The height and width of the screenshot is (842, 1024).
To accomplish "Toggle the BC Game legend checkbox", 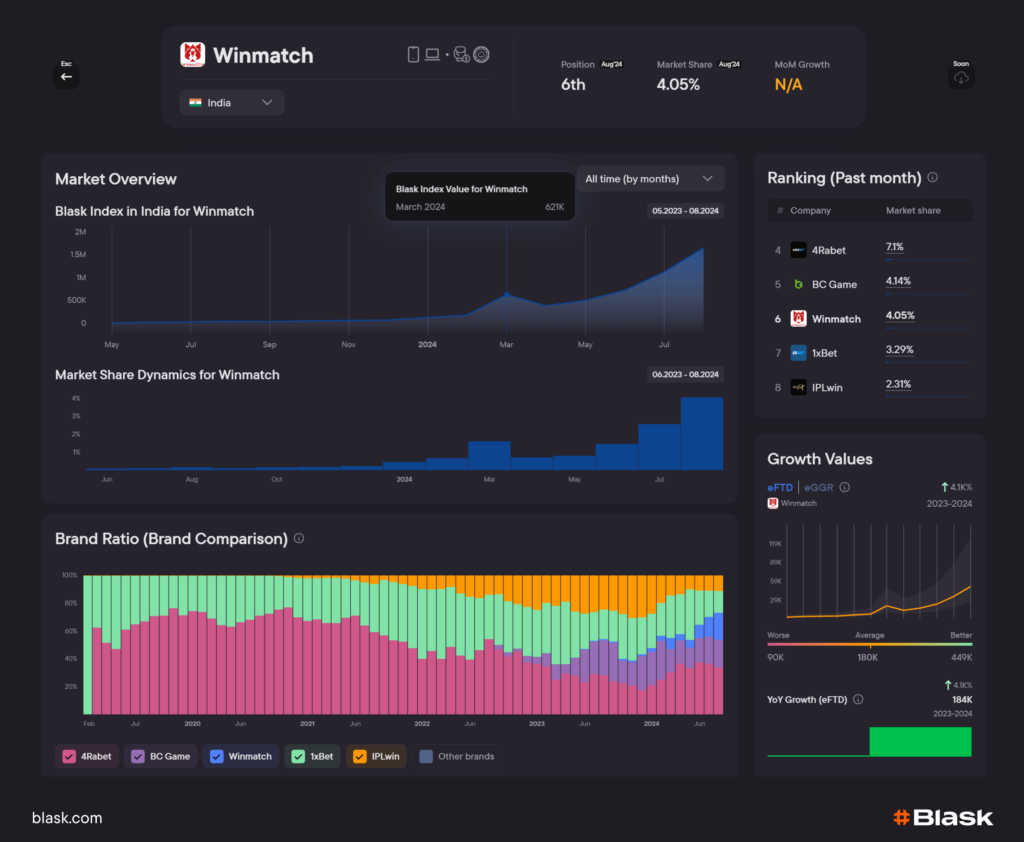I will [x=138, y=756].
